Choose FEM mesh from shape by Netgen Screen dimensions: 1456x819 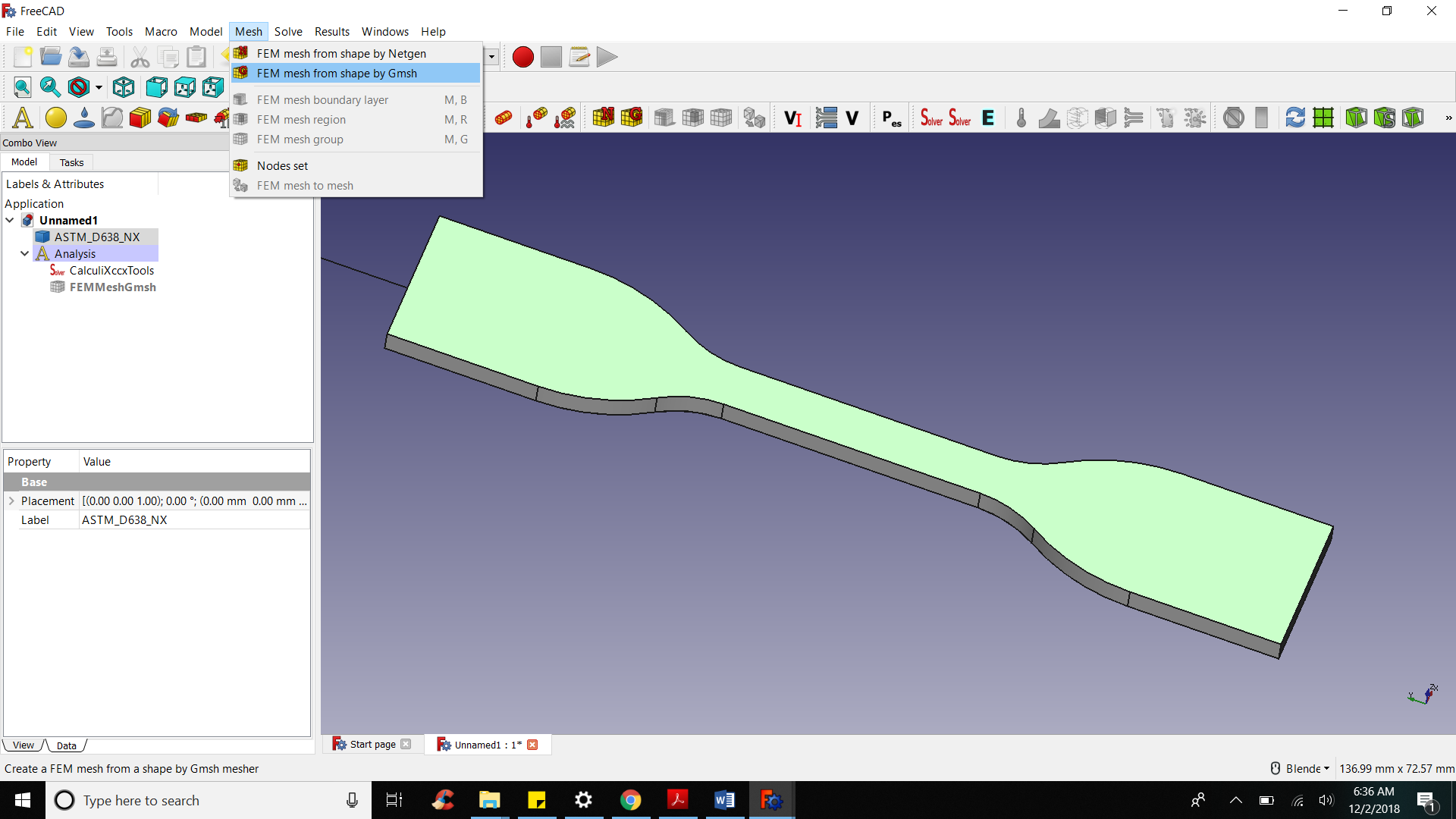(341, 53)
